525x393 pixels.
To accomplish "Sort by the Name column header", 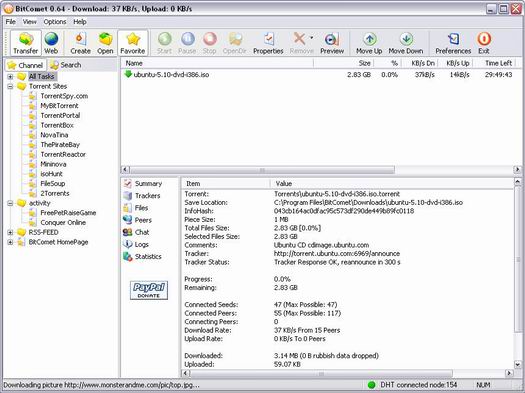I will [217, 63].
